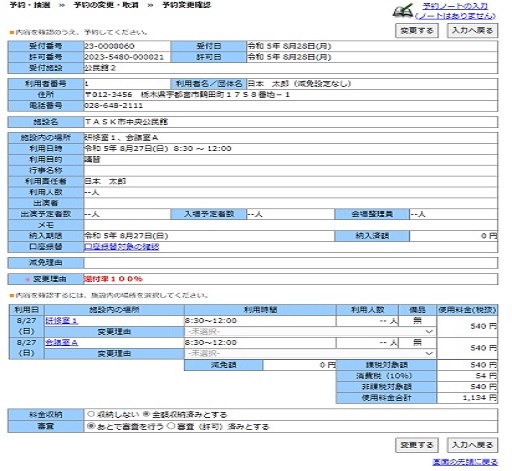Click 日本 太郎 in the 利用責任者 row
The image size is (512, 471).
[105, 181]
